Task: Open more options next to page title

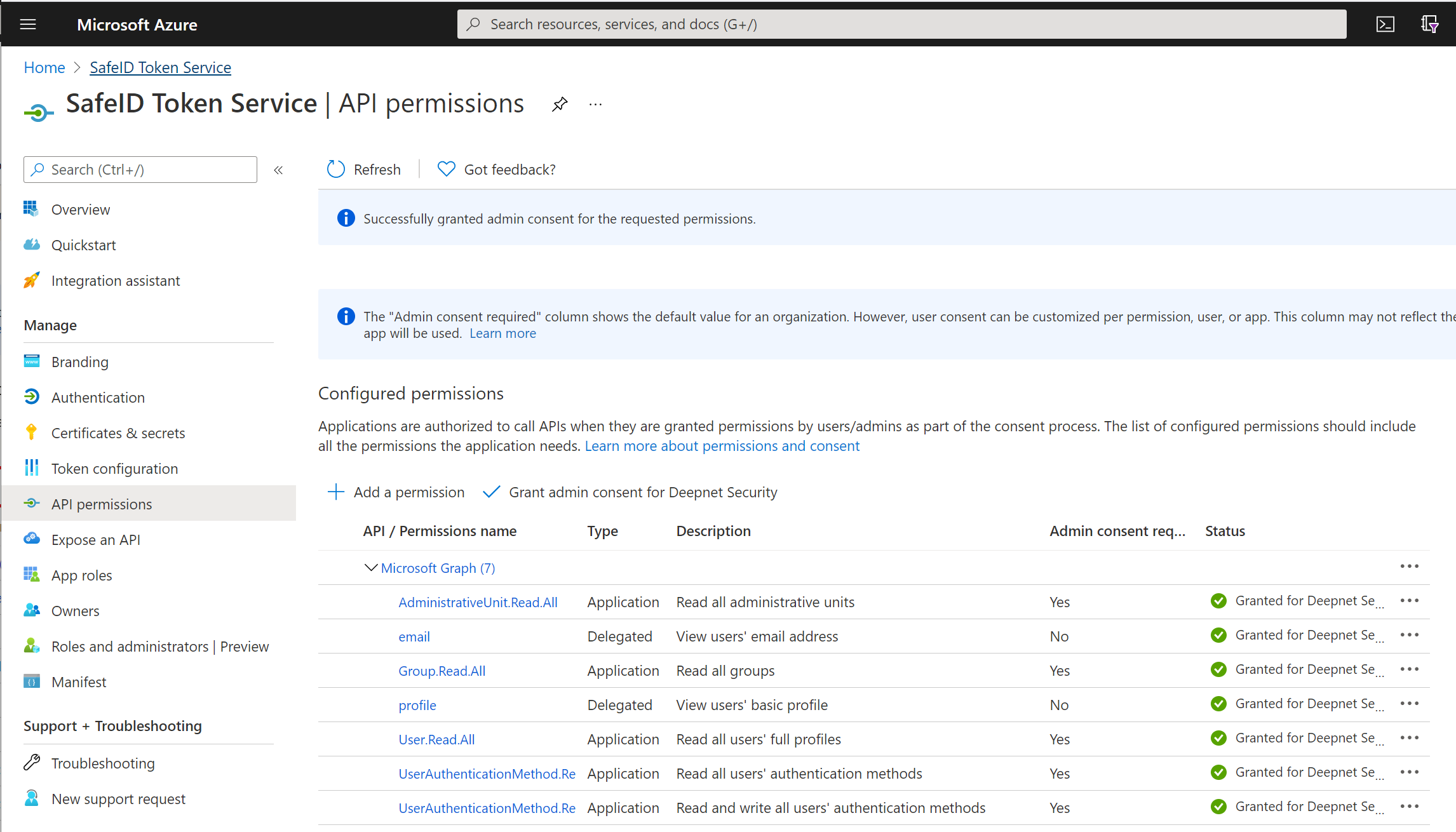Action: point(595,104)
